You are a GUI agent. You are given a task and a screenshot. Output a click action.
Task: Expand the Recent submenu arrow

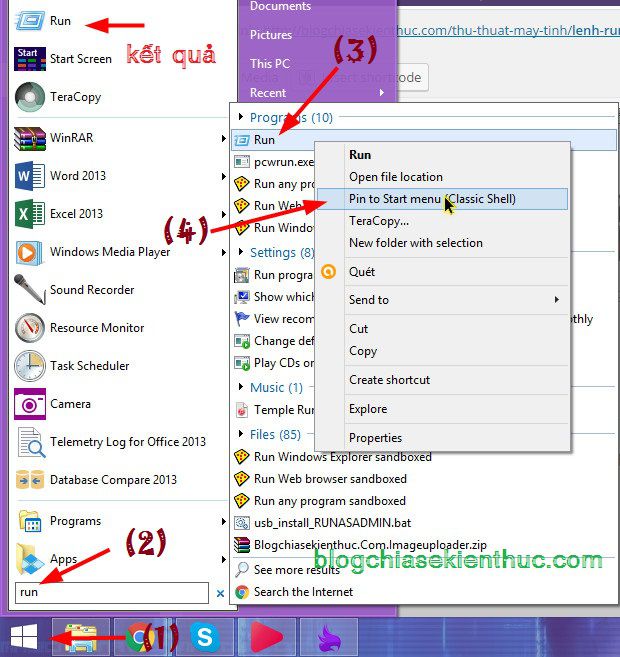pos(382,93)
